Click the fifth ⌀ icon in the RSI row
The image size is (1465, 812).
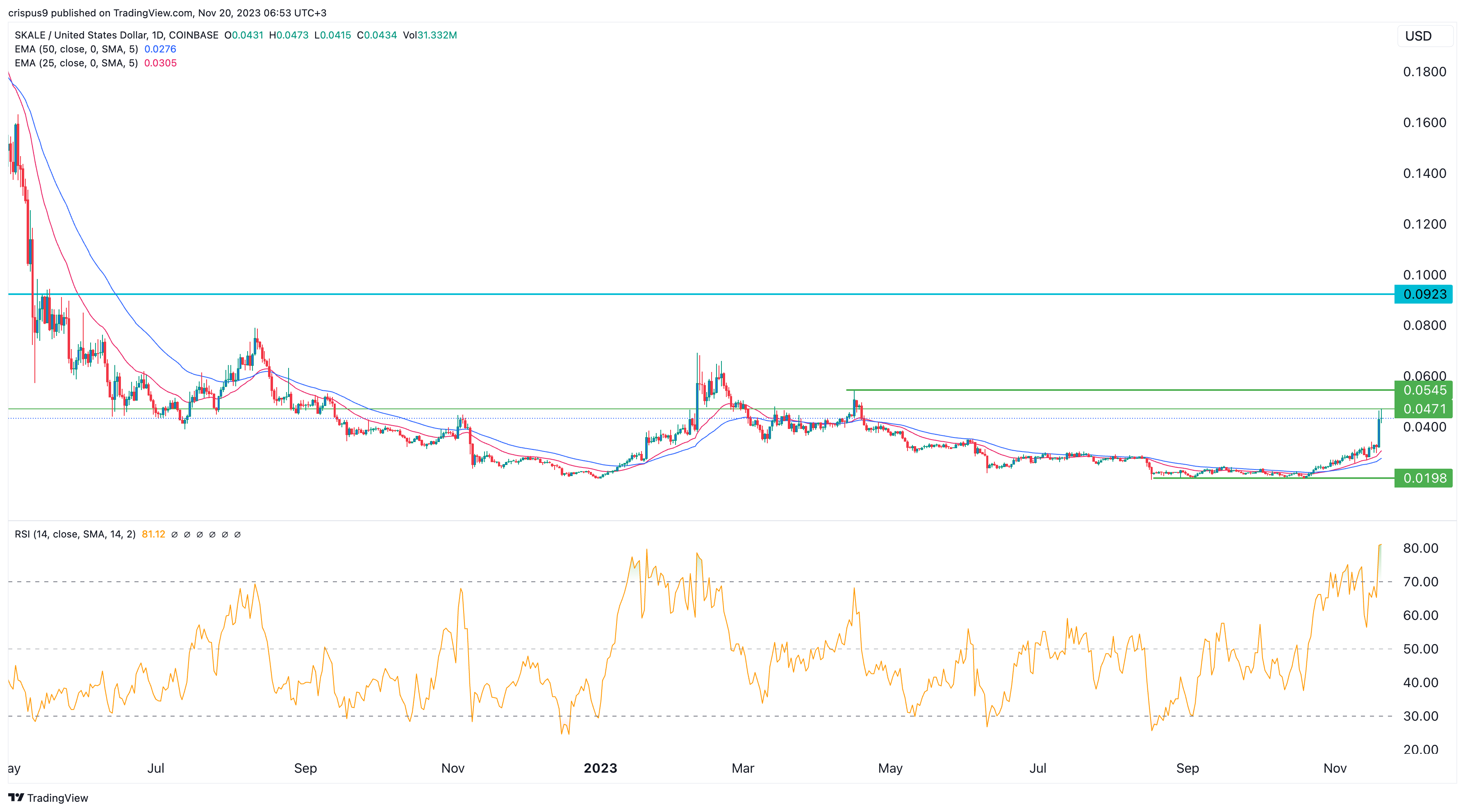coord(224,534)
